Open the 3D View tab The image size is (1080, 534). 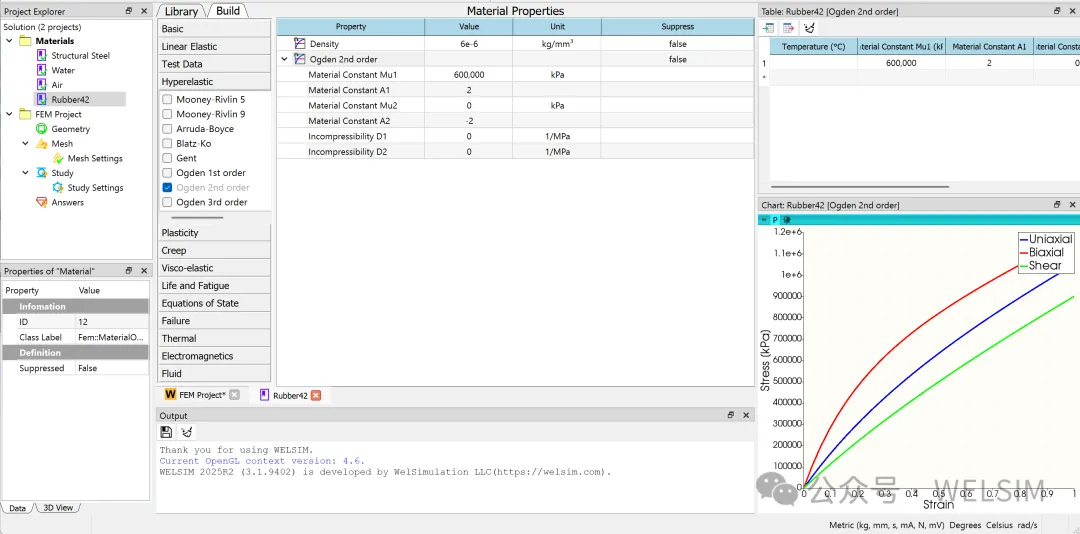58,508
